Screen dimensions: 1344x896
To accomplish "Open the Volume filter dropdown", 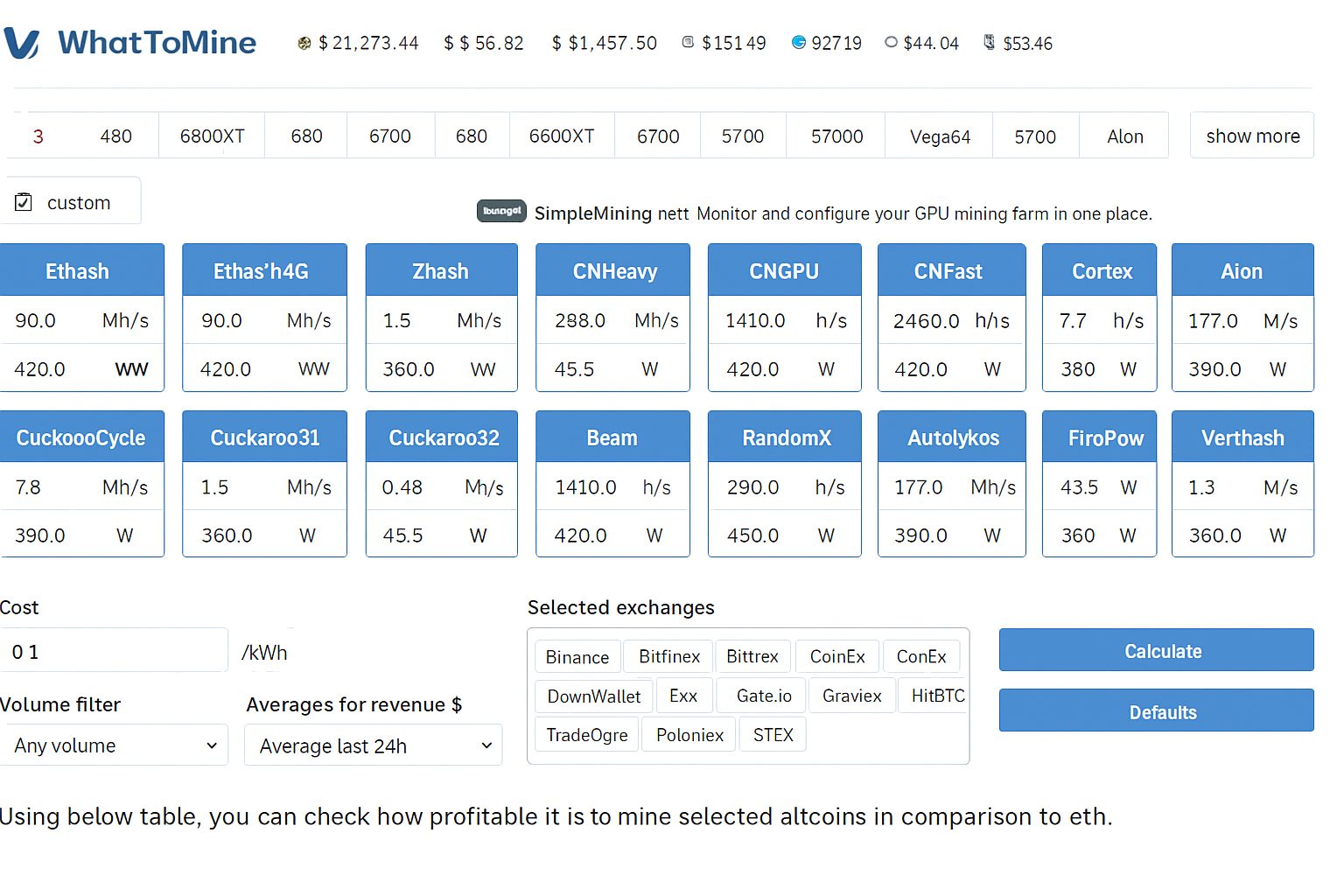I will (114, 745).
